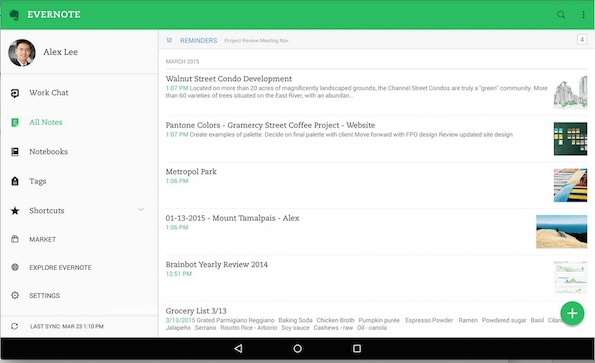Click the Tags icon
The width and height of the screenshot is (595, 363).
click(15, 181)
